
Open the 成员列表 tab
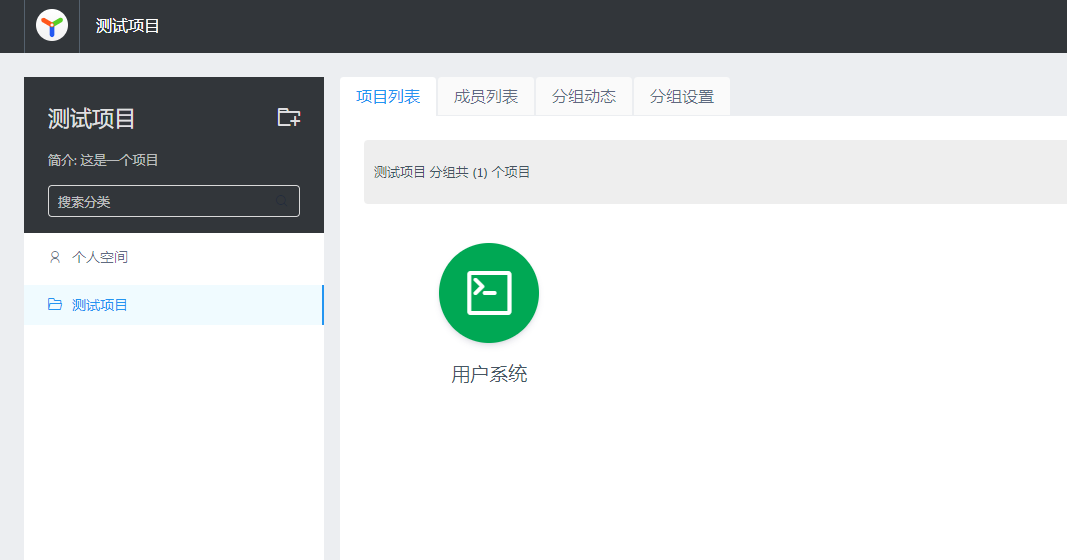tap(486, 97)
